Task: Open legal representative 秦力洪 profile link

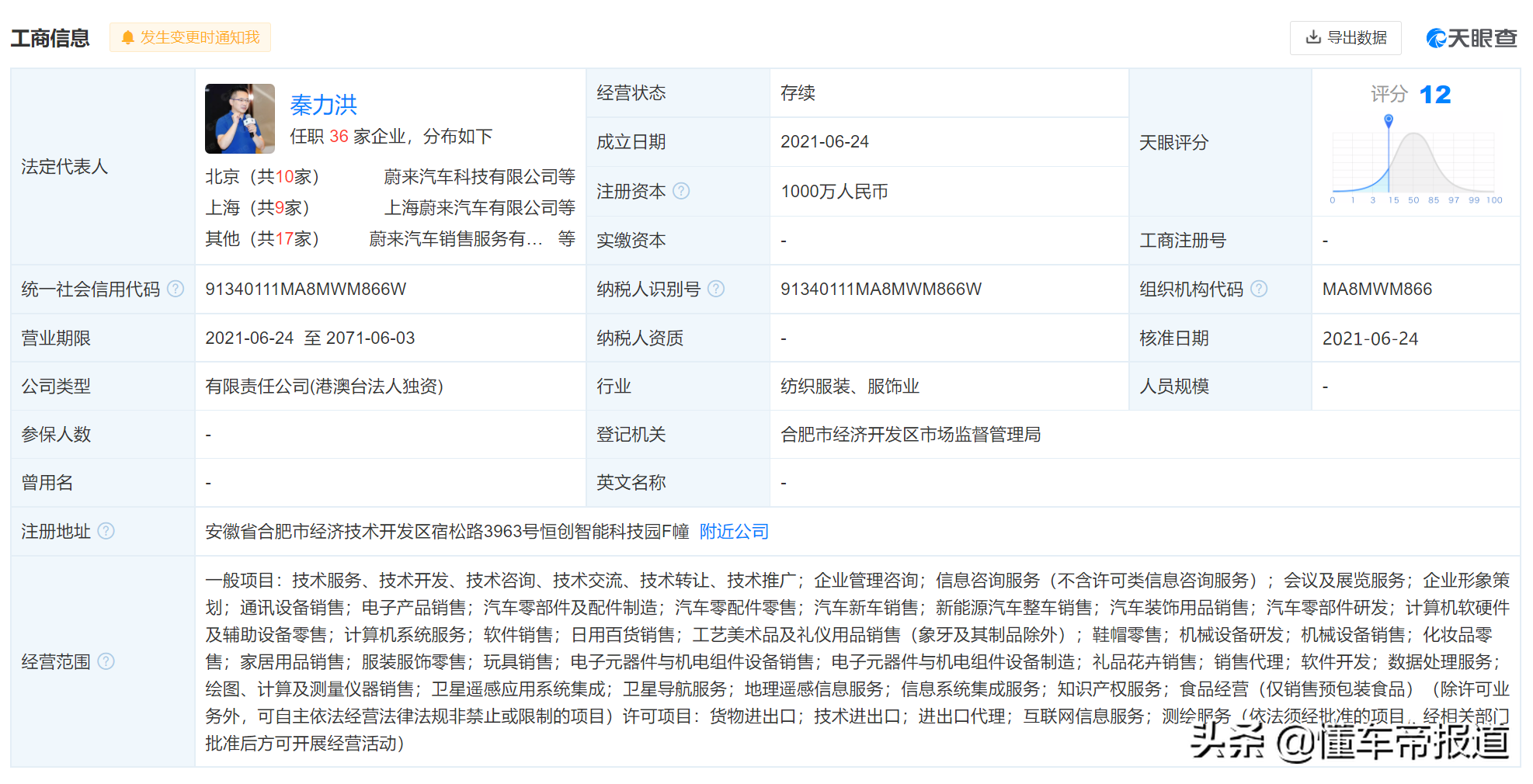Action: [x=323, y=105]
